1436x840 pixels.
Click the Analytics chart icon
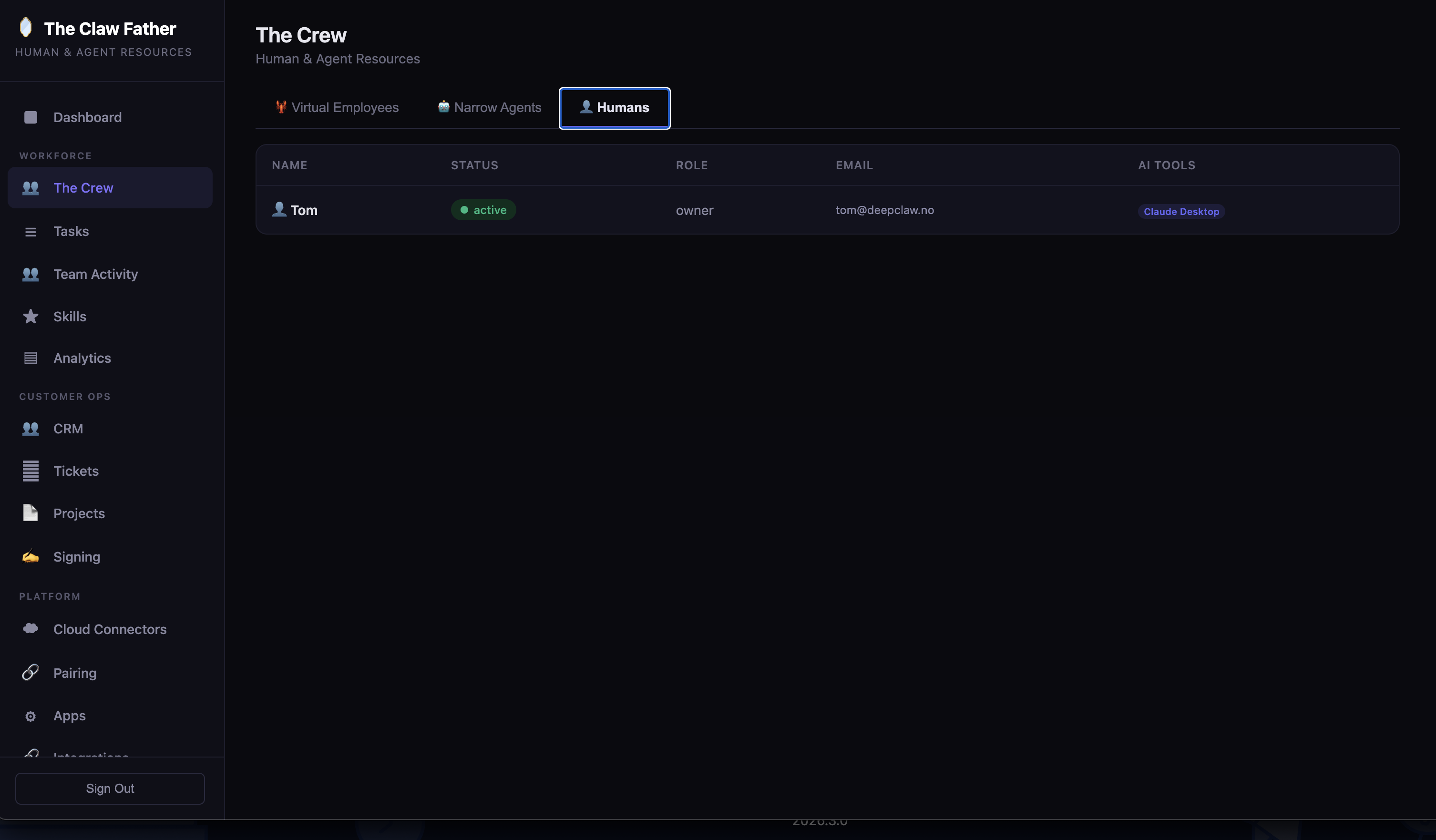coord(30,358)
